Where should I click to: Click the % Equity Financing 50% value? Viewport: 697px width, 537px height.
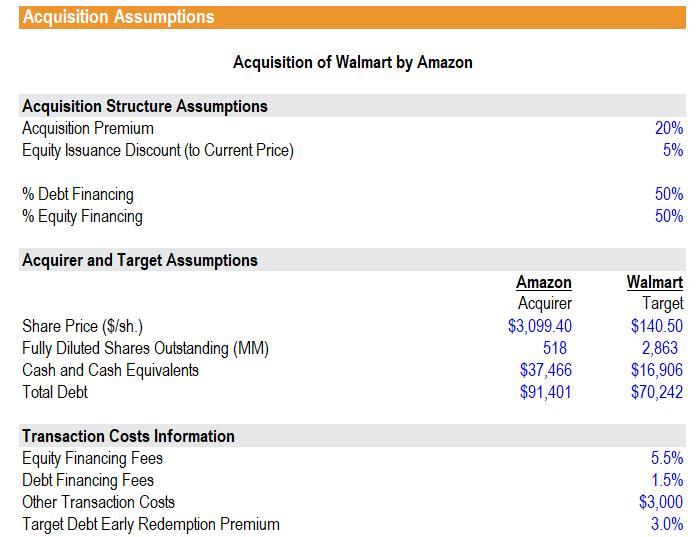pos(669,216)
